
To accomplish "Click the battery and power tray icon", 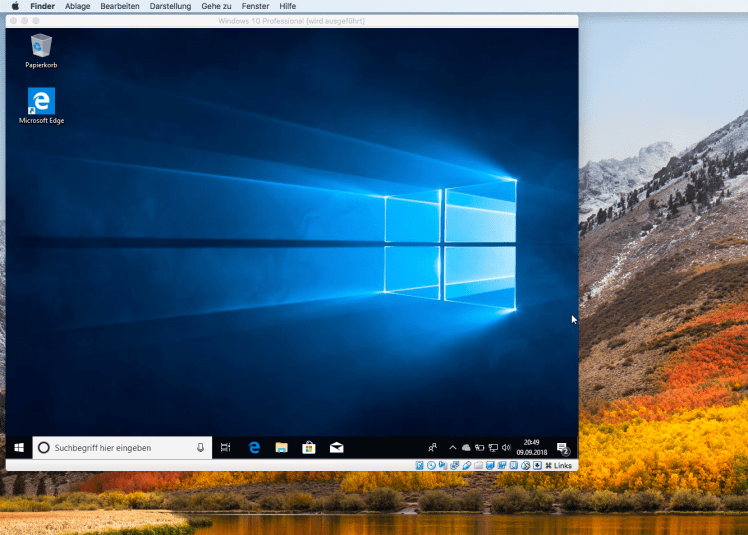I will click(x=479, y=448).
